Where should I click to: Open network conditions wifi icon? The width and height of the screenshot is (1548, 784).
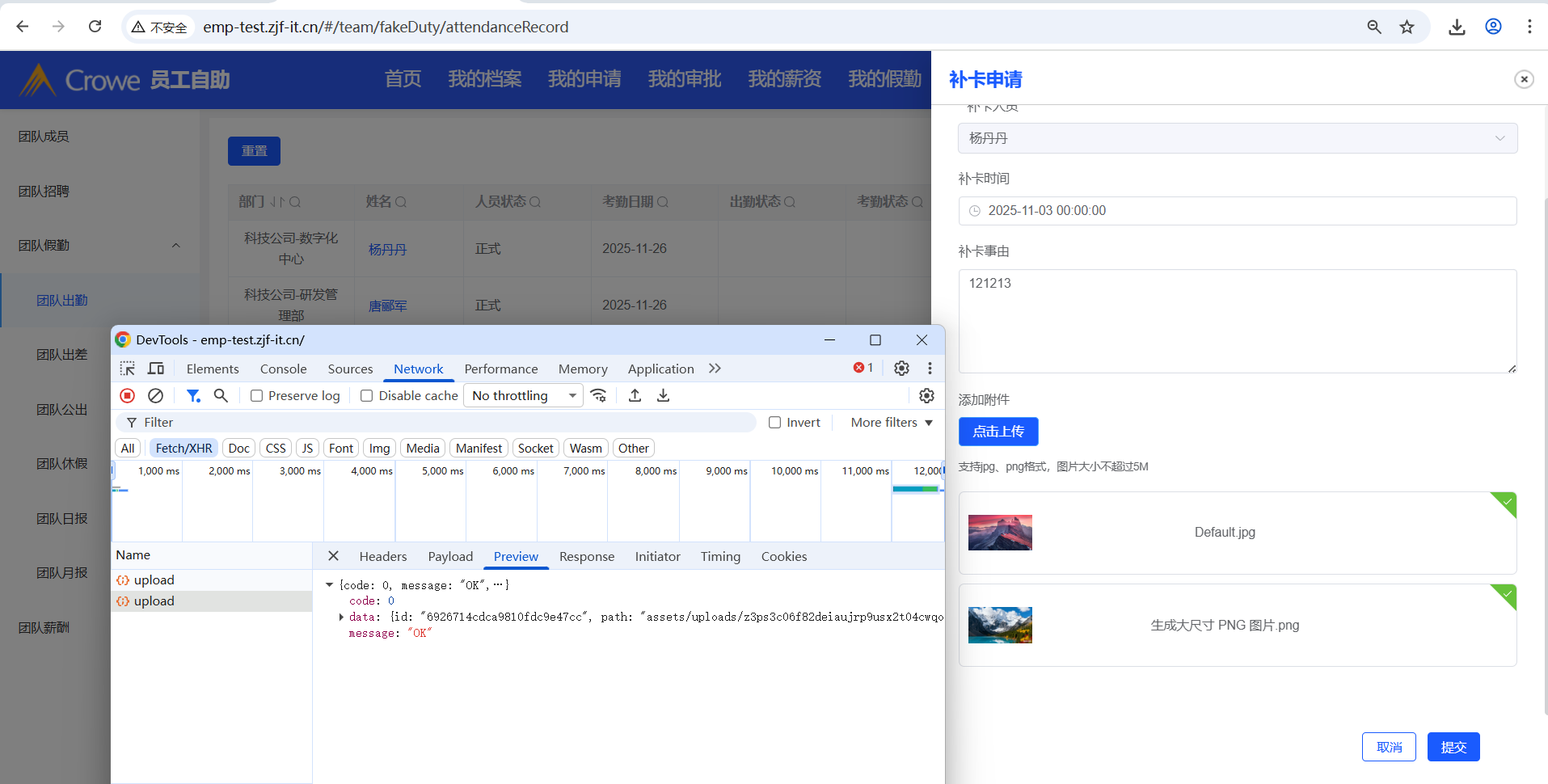[598, 395]
